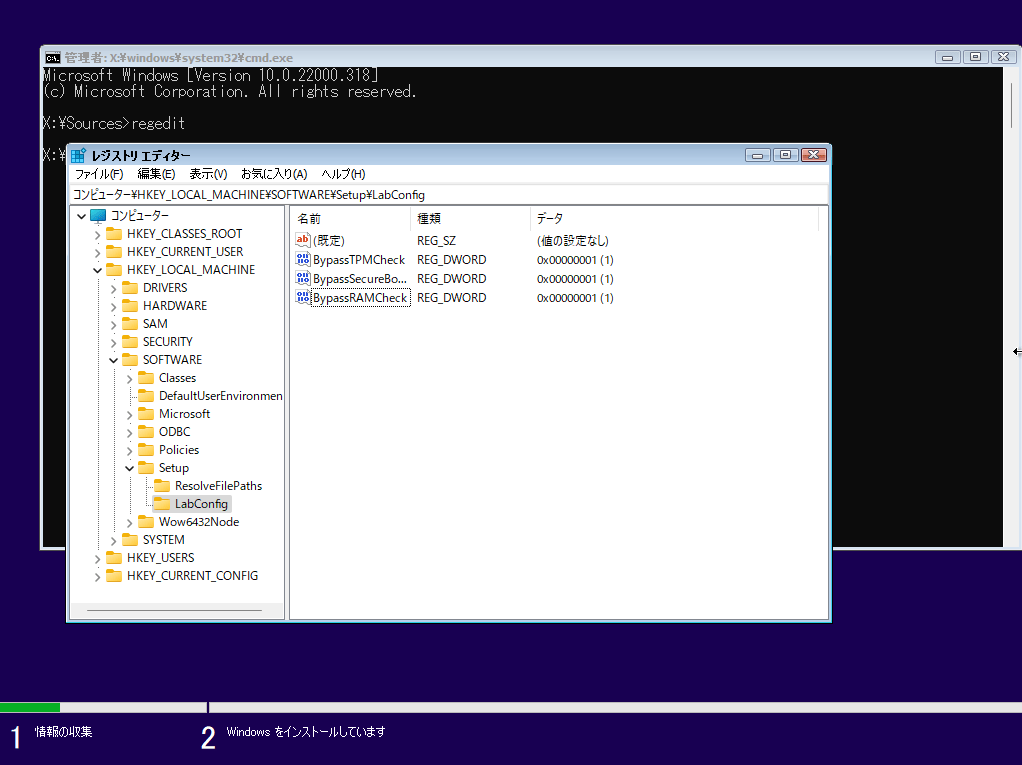This screenshot has height=765, width=1022.
Task: Sort values by the データ column header
Action: 675,218
